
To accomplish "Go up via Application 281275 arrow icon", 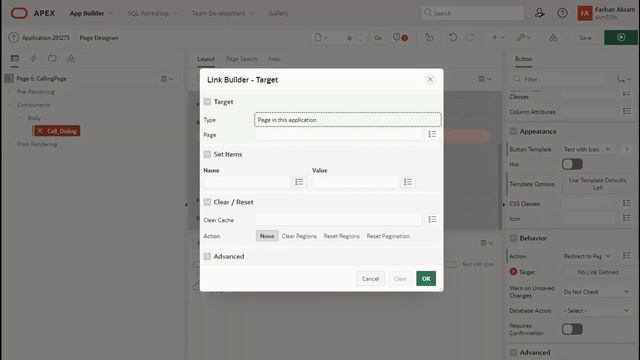I will point(13,38).
